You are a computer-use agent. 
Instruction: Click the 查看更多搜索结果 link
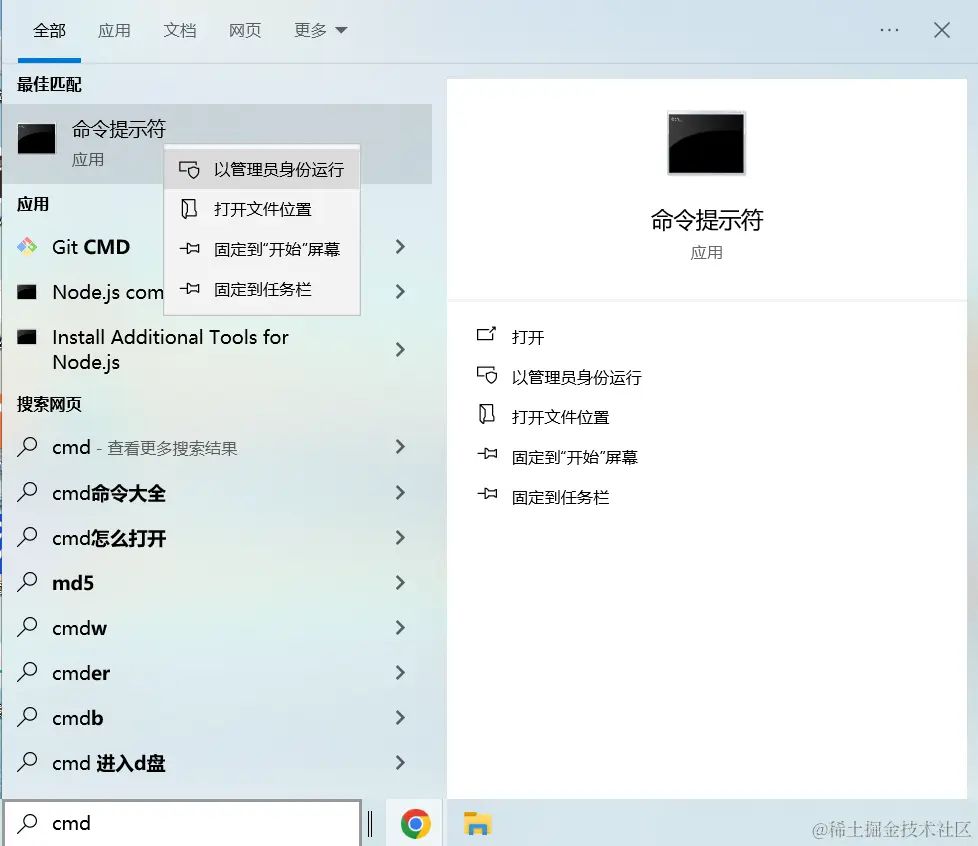[x=170, y=447]
